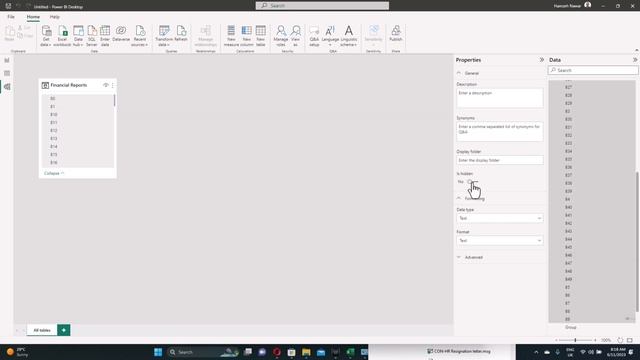Collapse the Formatting section

click(459, 198)
